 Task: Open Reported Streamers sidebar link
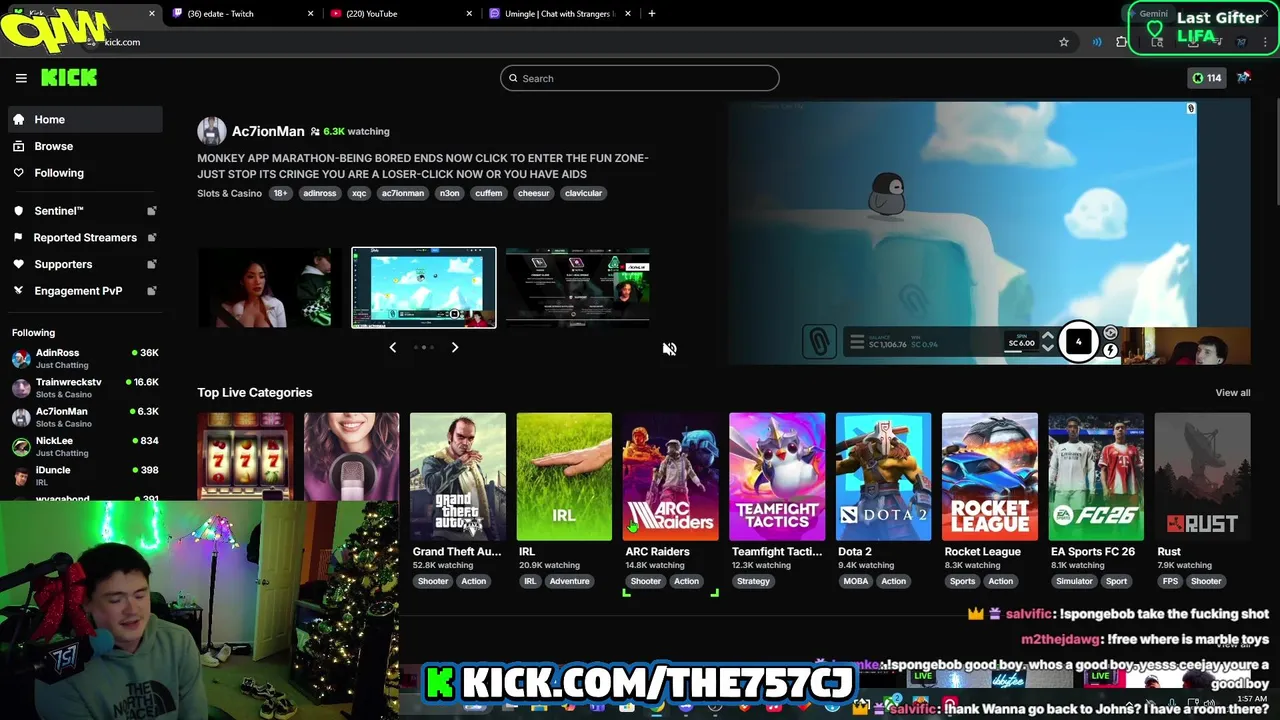click(85, 237)
